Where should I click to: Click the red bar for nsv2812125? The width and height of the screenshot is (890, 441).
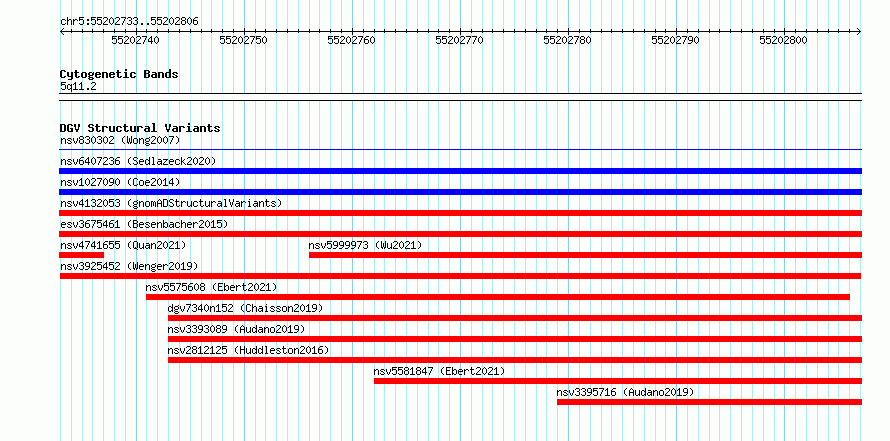515,360
